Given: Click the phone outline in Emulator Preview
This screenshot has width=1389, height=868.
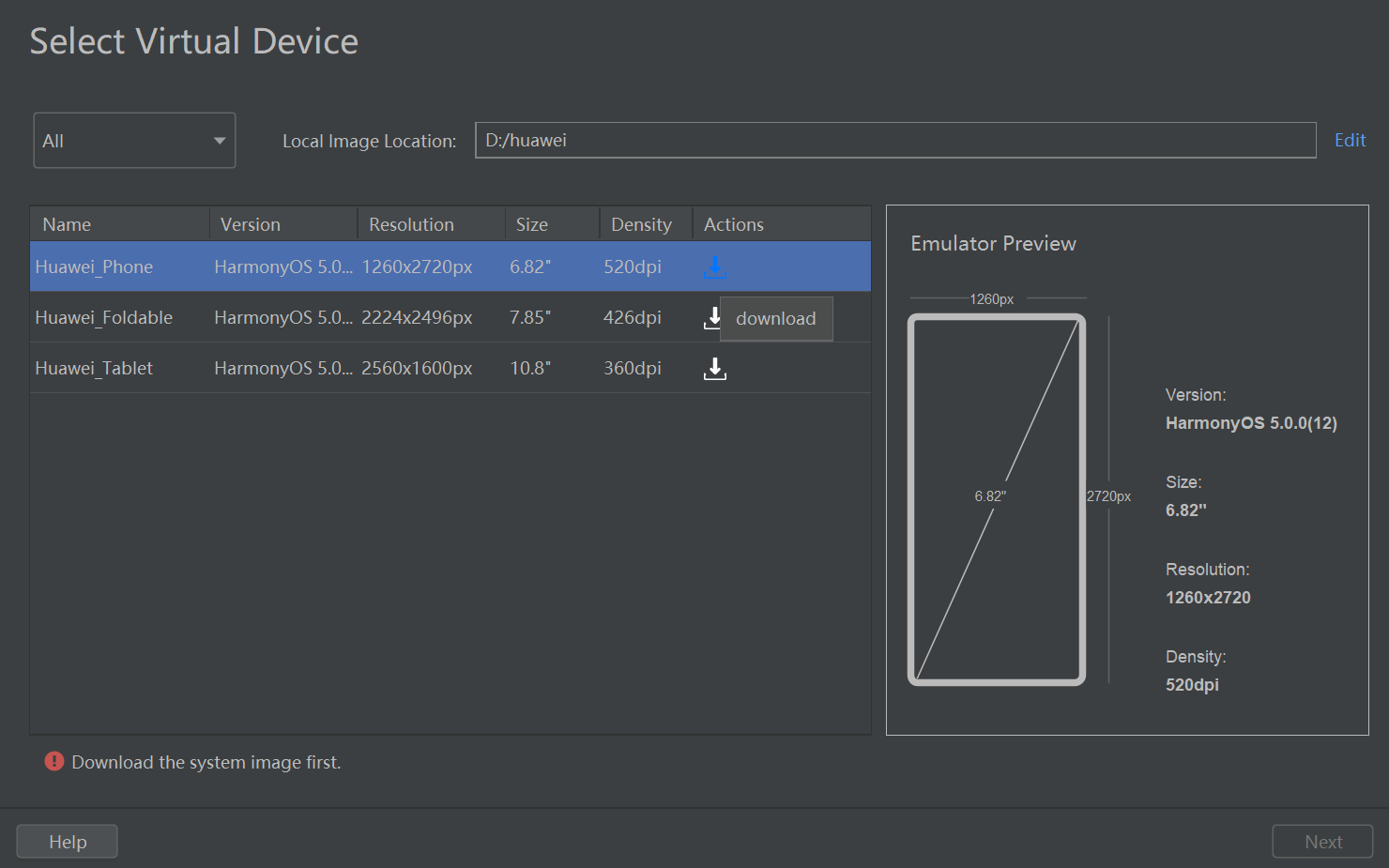Looking at the screenshot, I should 997,499.
